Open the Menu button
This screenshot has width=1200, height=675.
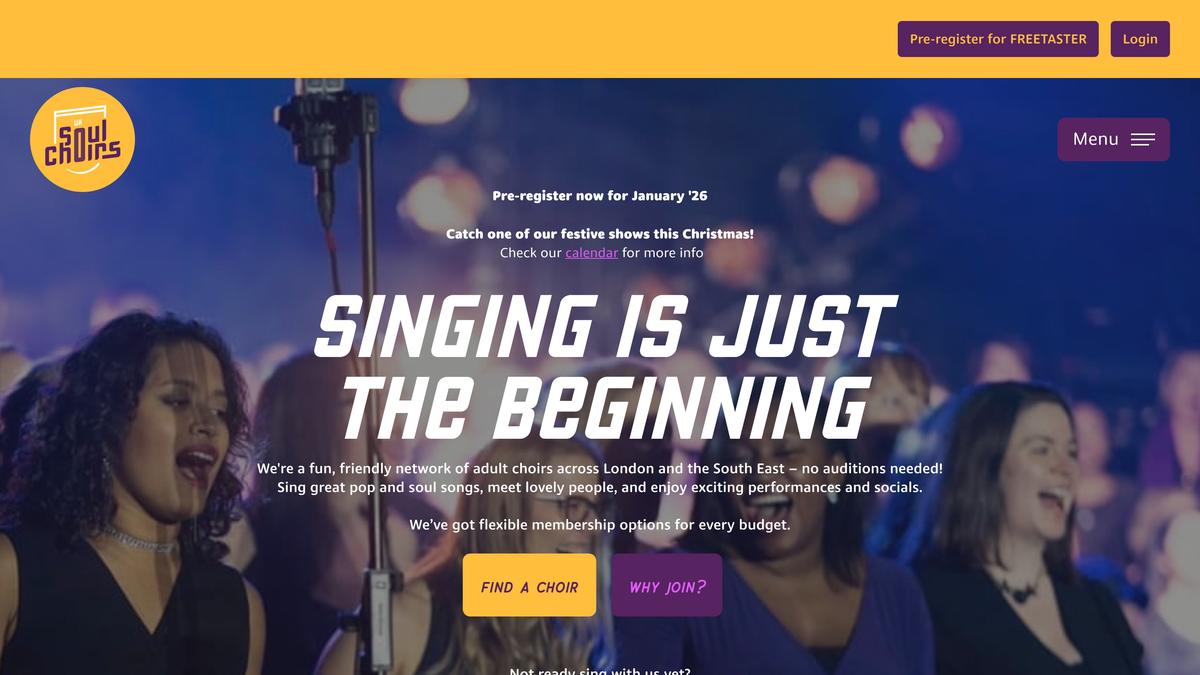(1113, 139)
